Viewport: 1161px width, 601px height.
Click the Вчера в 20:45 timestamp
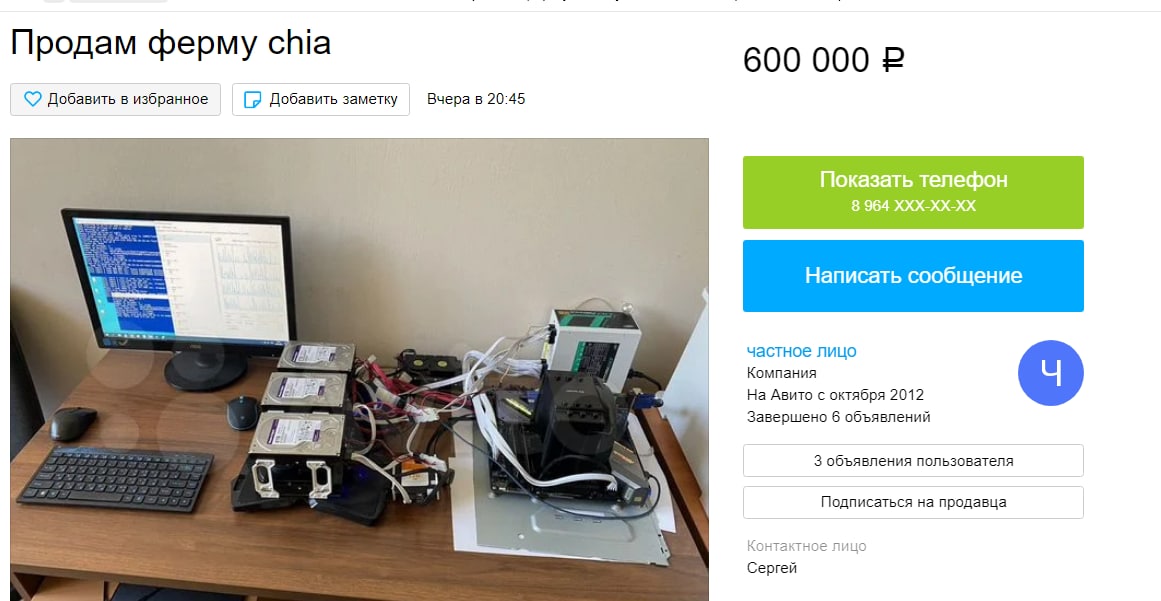pos(476,99)
